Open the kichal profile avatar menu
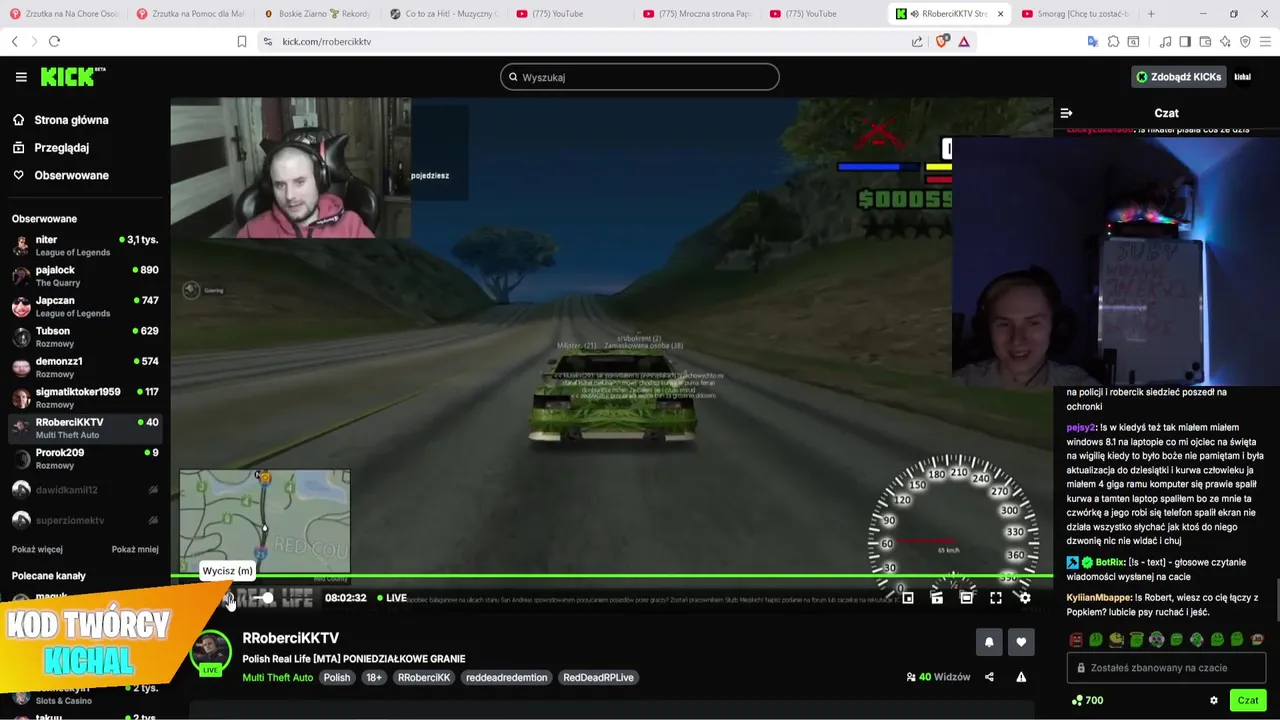The width and height of the screenshot is (1280, 720). [x=1243, y=77]
